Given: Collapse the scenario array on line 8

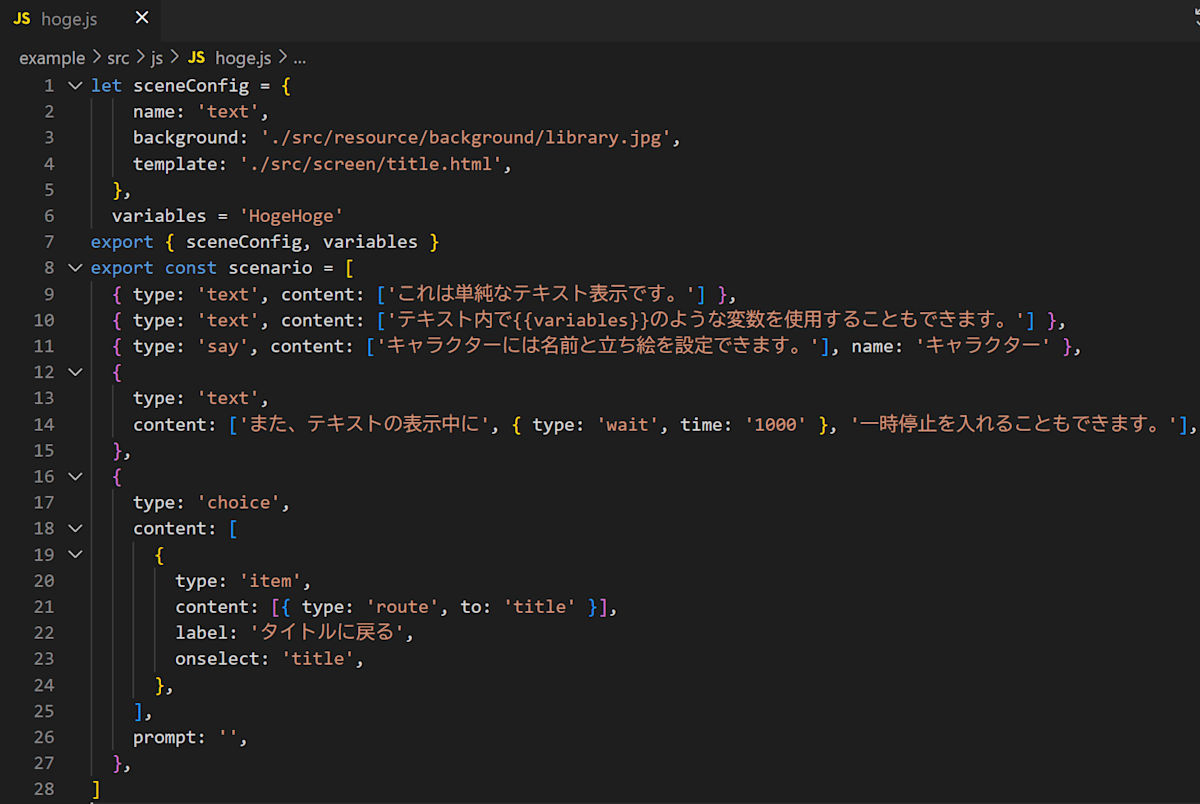Looking at the screenshot, I should coord(75,267).
